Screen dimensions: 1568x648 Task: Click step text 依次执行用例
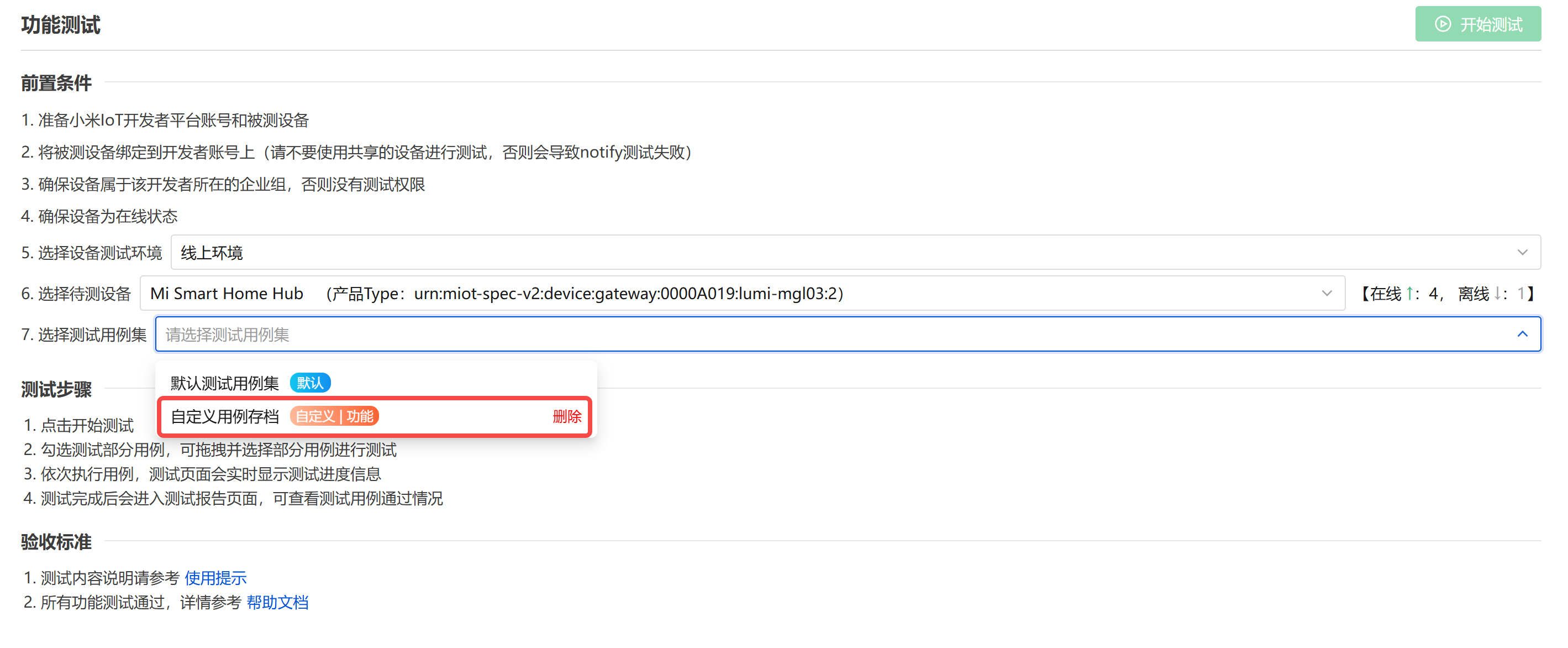point(87,474)
